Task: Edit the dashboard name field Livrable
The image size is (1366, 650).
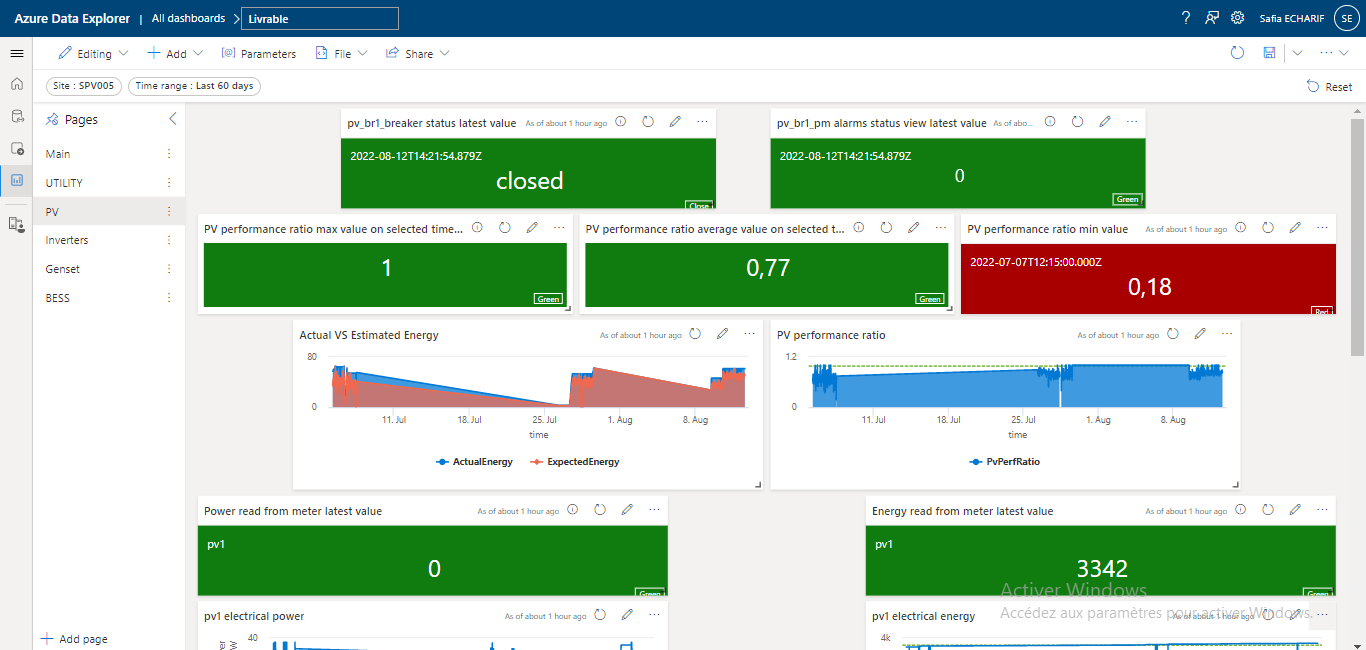Action: [x=320, y=18]
